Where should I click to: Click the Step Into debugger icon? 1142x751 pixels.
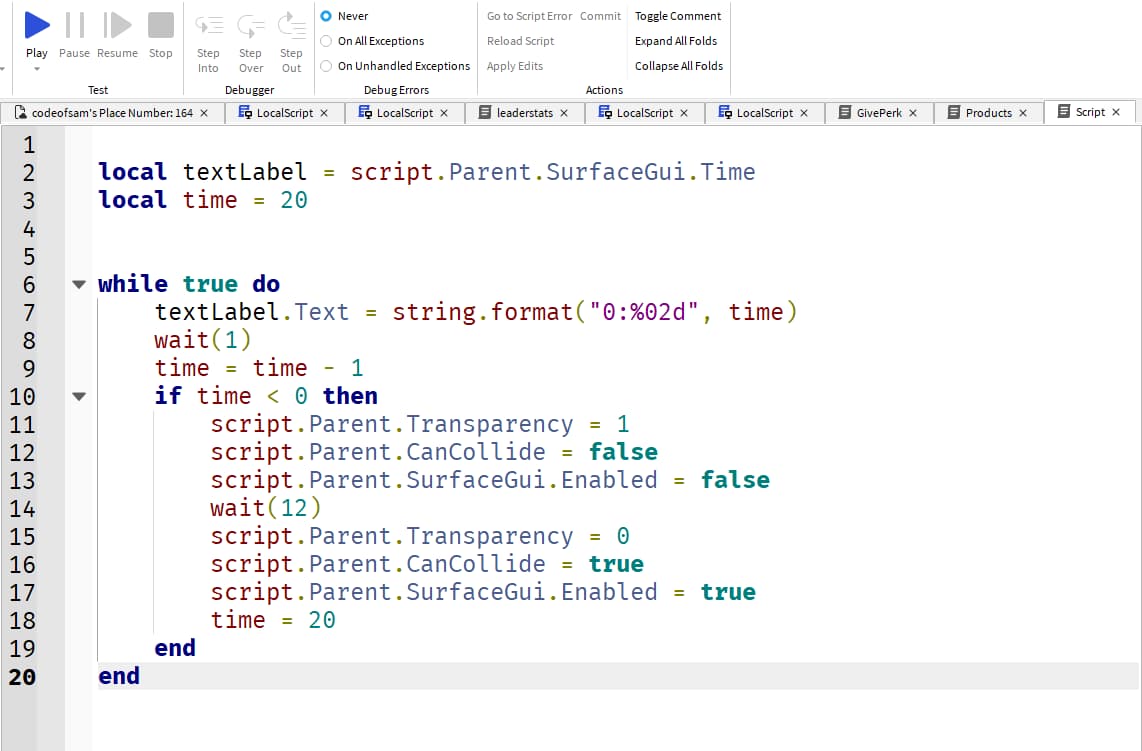click(x=208, y=25)
